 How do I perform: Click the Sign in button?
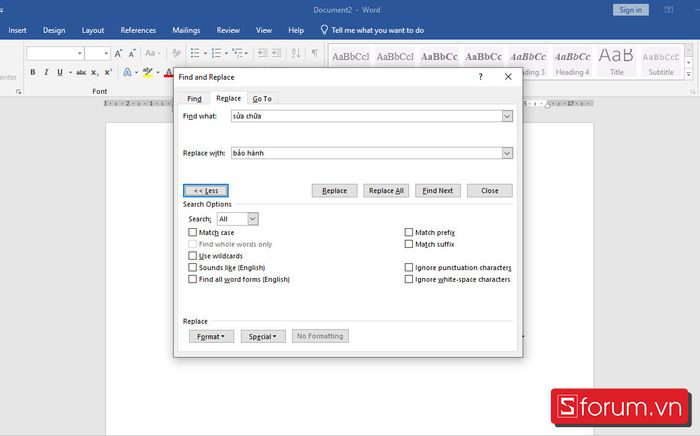(x=630, y=10)
